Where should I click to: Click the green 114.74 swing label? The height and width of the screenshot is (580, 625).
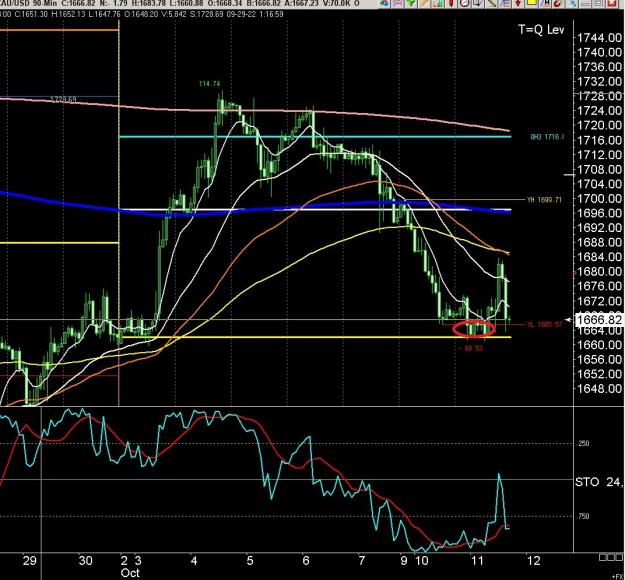210,84
